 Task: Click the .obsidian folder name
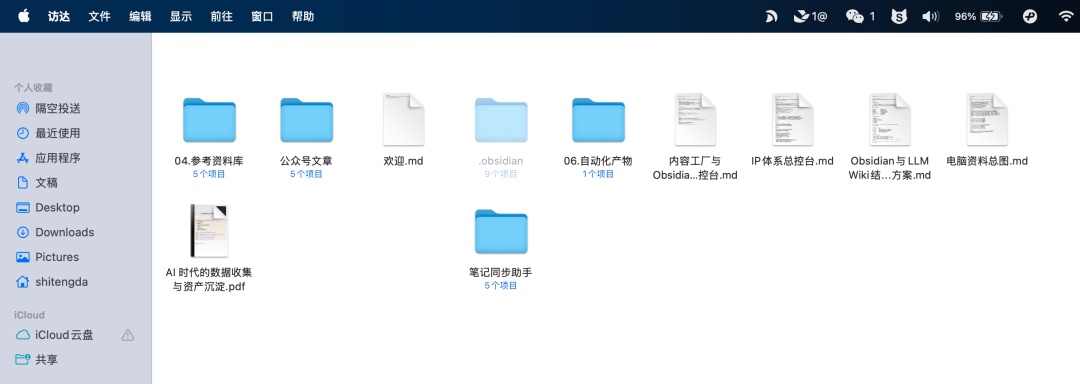pyautogui.click(x=501, y=161)
